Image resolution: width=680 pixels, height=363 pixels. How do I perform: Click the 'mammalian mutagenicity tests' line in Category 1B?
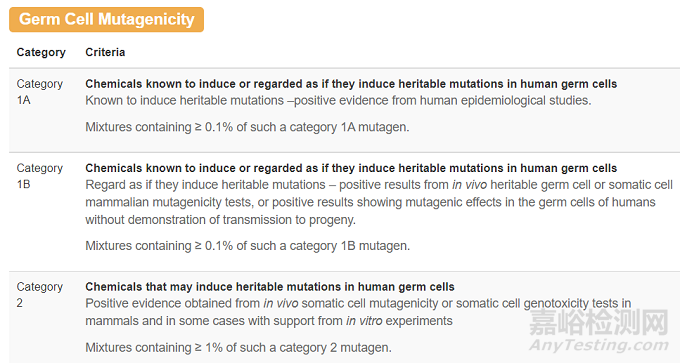(370, 202)
